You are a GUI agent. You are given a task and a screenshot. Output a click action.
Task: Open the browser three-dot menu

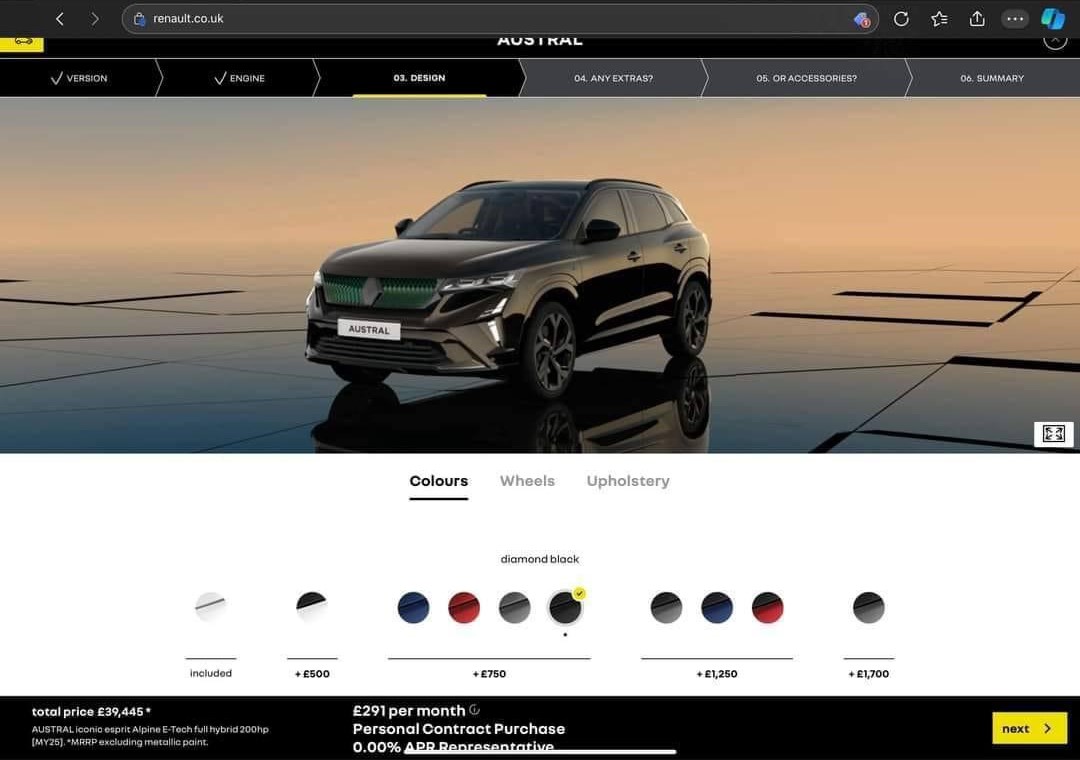tap(1015, 19)
